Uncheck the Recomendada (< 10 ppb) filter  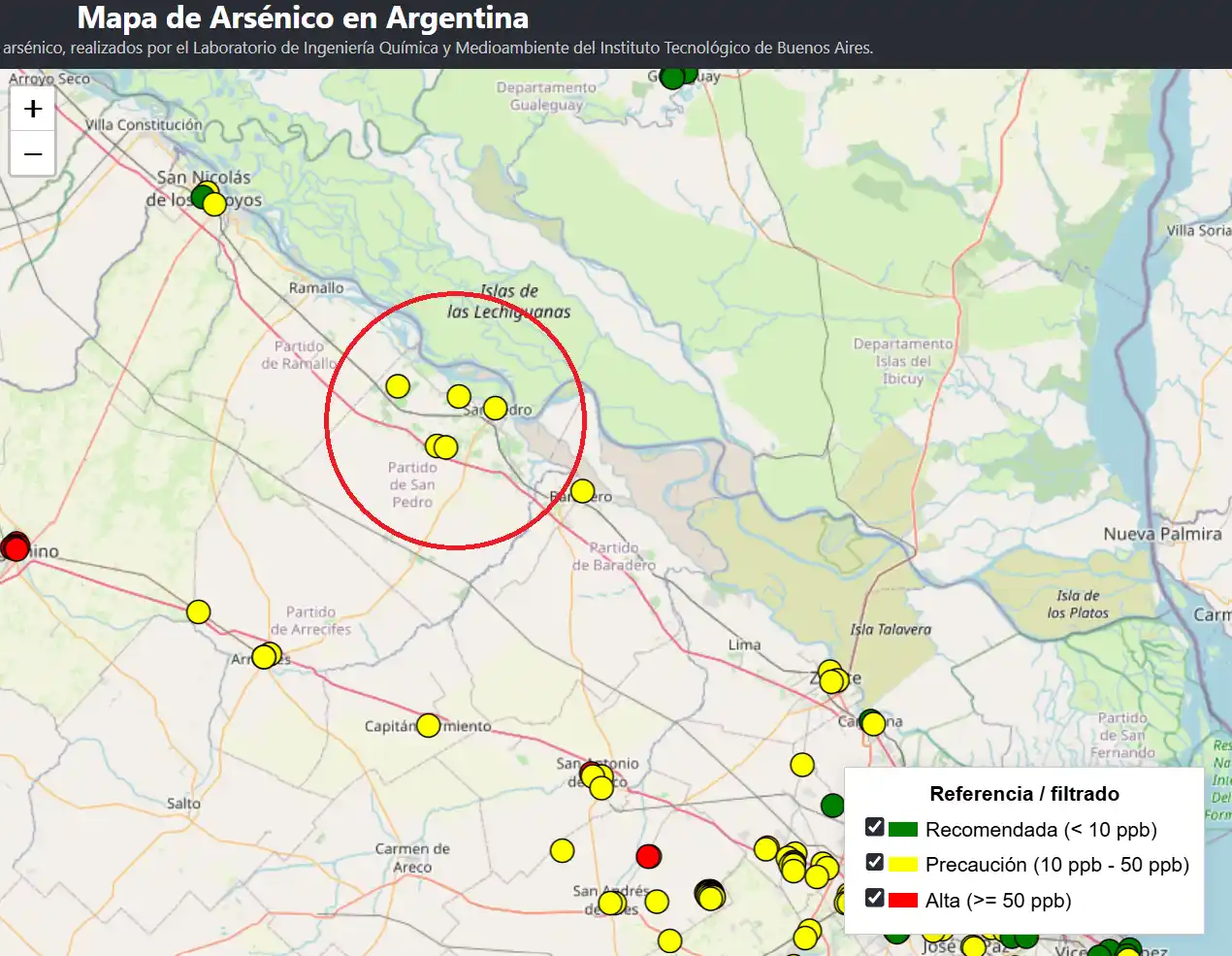[x=874, y=828]
